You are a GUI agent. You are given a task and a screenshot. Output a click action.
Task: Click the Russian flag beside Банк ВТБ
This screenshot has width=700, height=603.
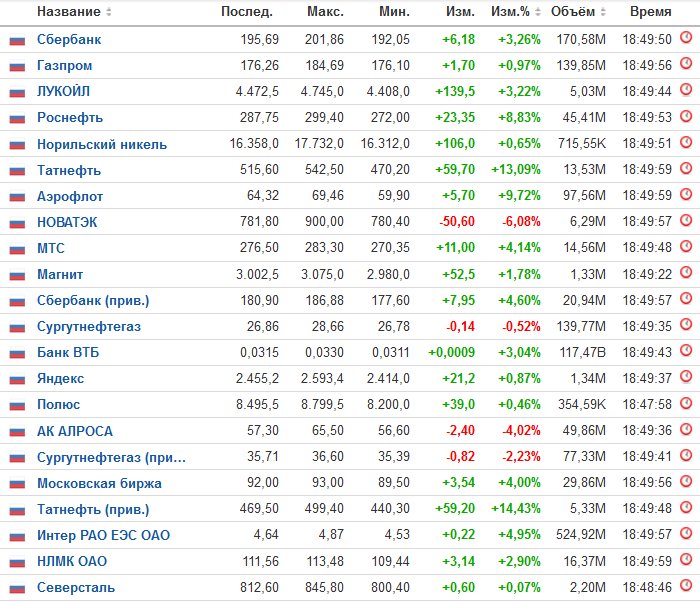(x=17, y=354)
